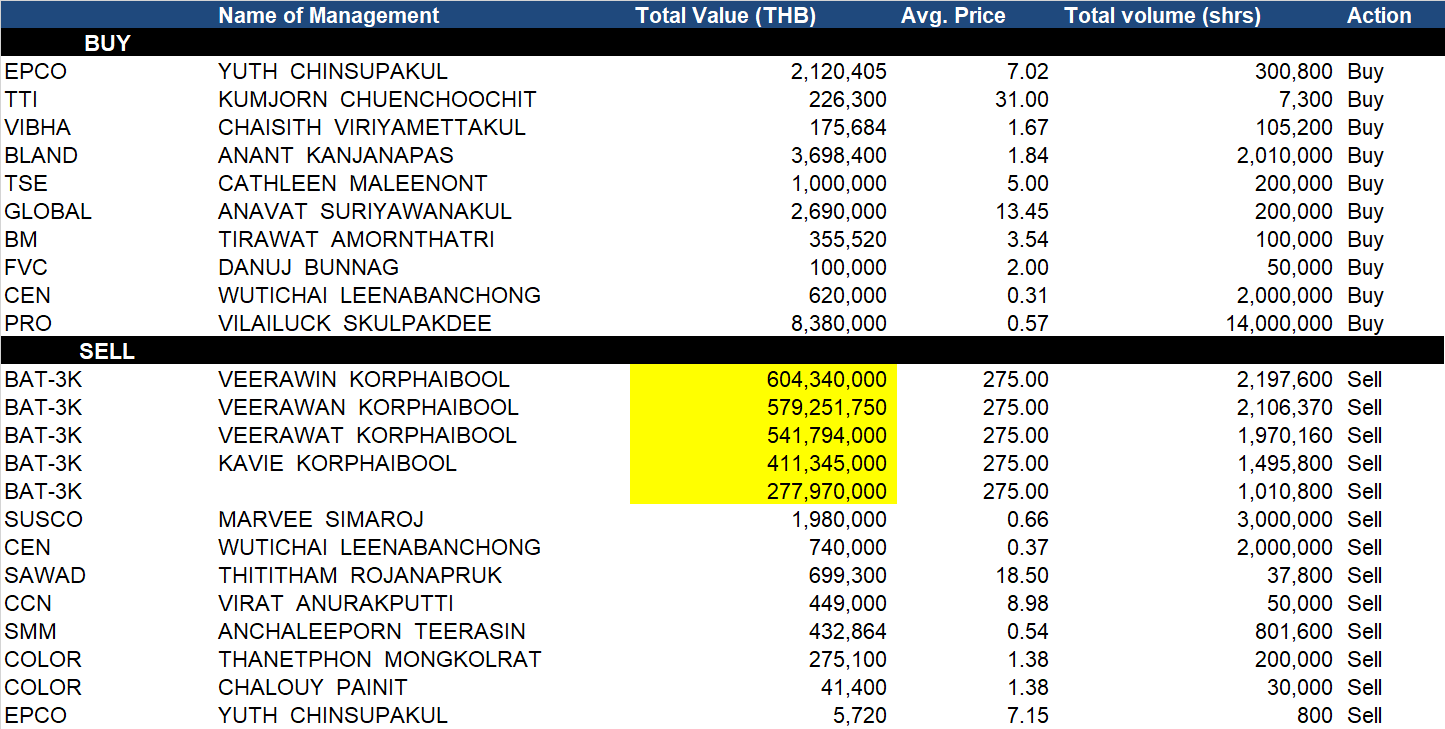Click volume 2,197,600
1445x729 pixels.
(x=1285, y=379)
